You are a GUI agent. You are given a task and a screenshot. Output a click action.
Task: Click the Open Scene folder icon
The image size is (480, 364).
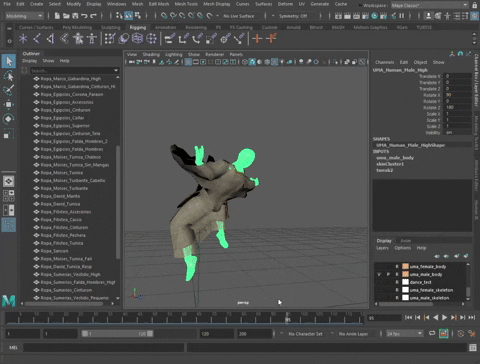point(66,16)
